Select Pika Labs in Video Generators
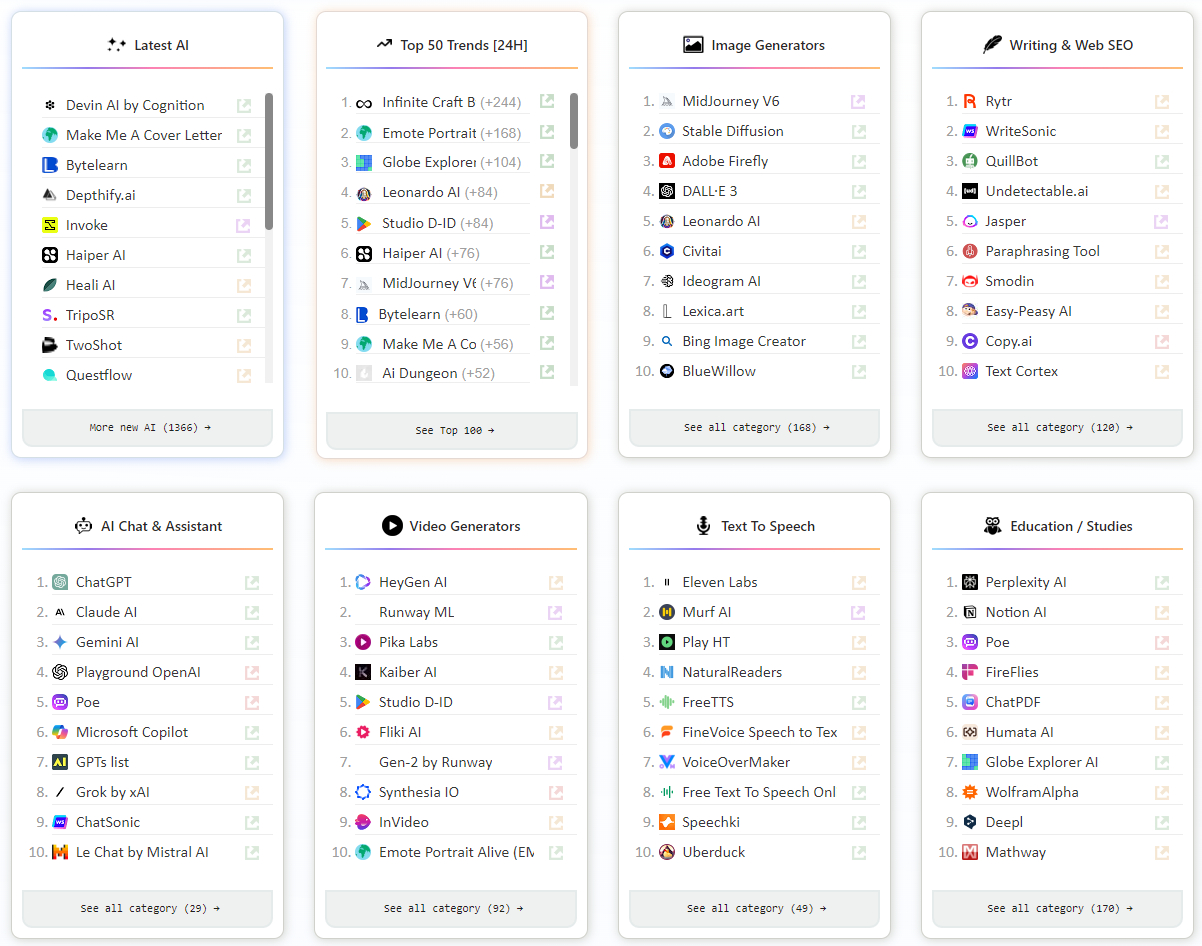The image size is (1202, 946). coord(408,642)
